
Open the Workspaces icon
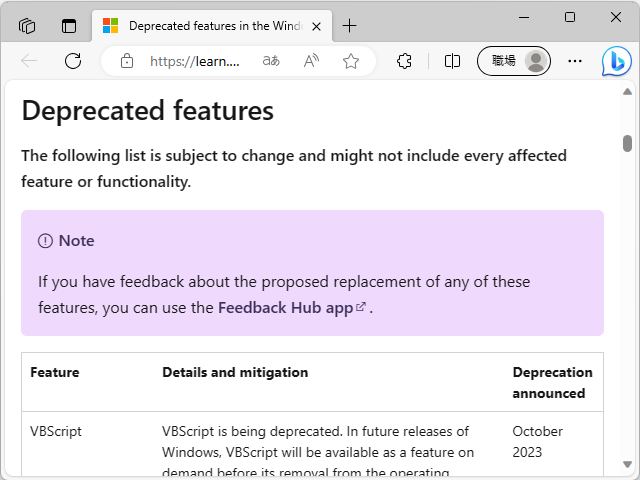pyautogui.click(x=27, y=26)
